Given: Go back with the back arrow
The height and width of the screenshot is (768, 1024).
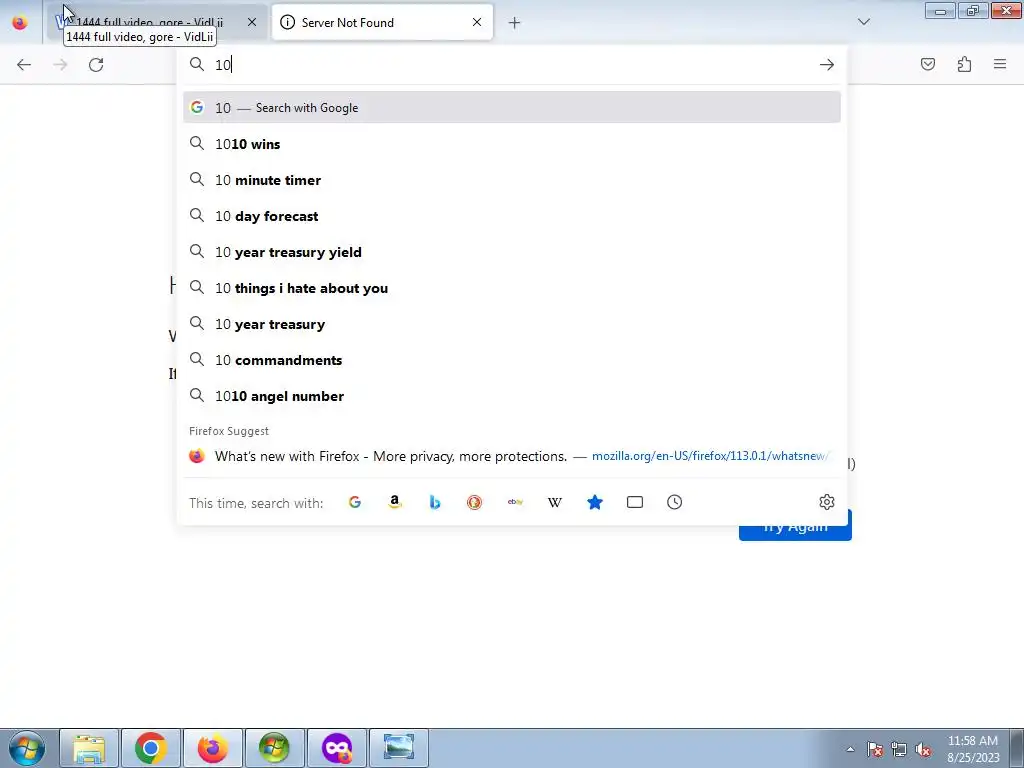Looking at the screenshot, I should pyautogui.click(x=24, y=65).
